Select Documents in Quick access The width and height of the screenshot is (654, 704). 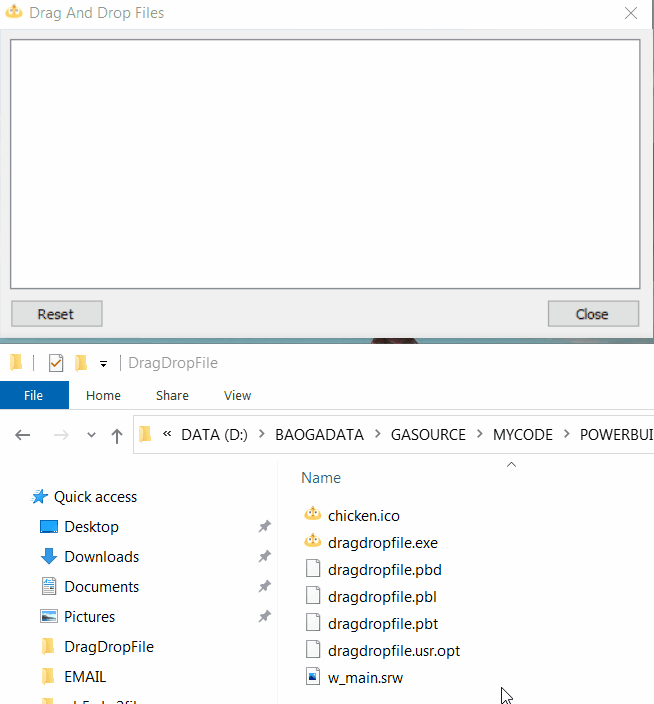[102, 587]
